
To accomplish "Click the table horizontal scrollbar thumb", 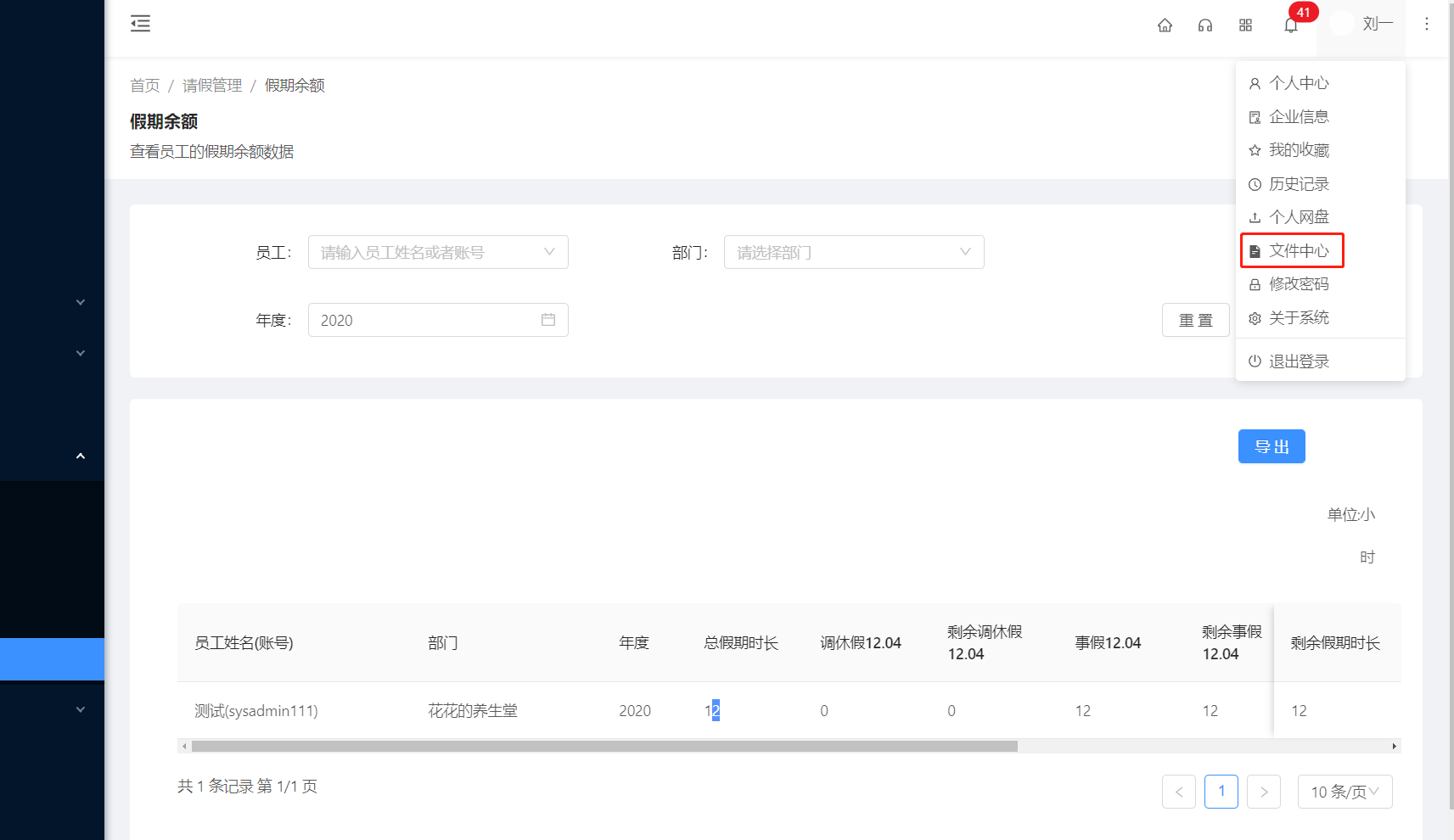I will [x=604, y=747].
